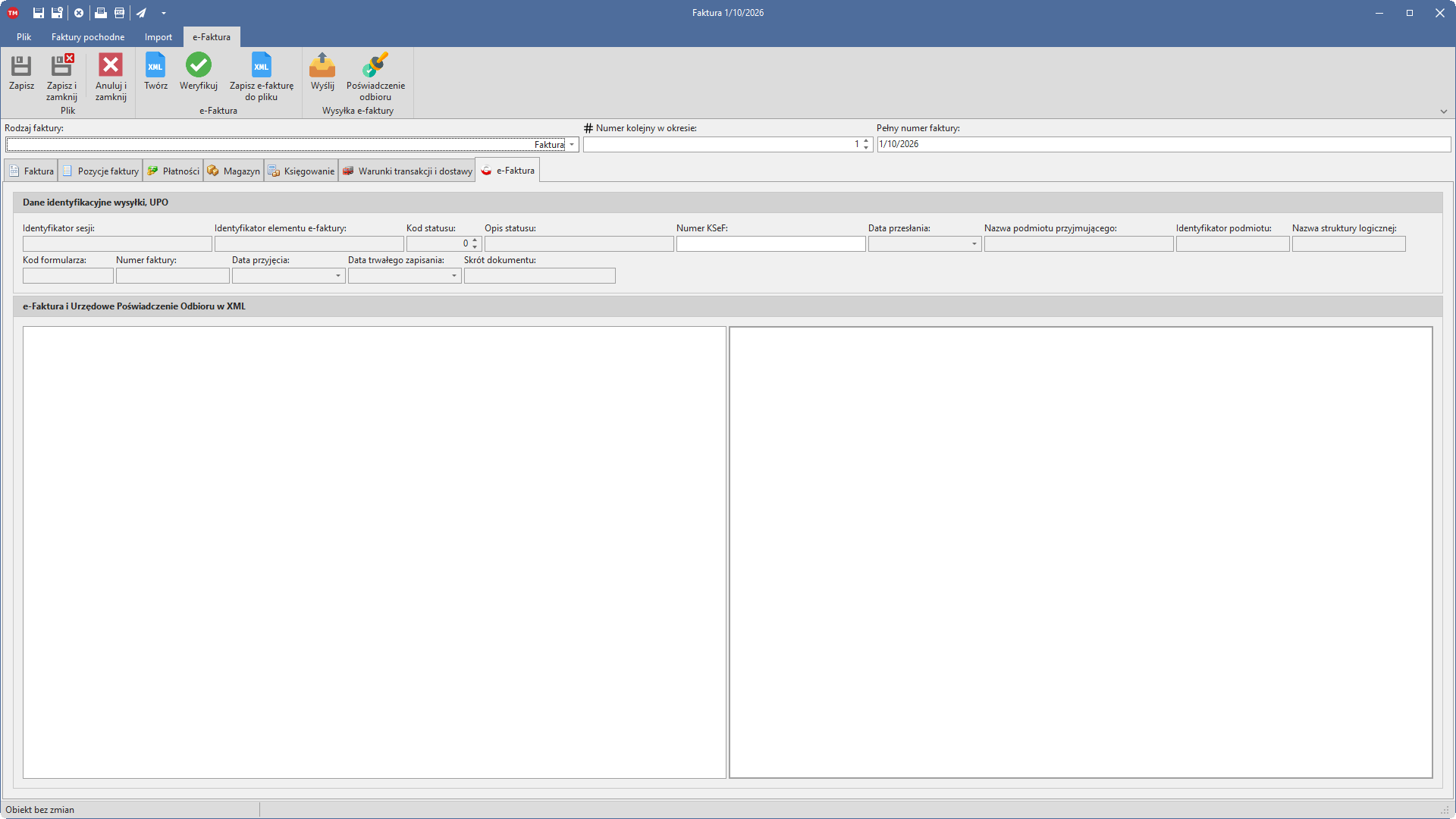Click Zapisz e-fakturę do pliku
The width and height of the screenshot is (1456, 819).
tap(262, 77)
